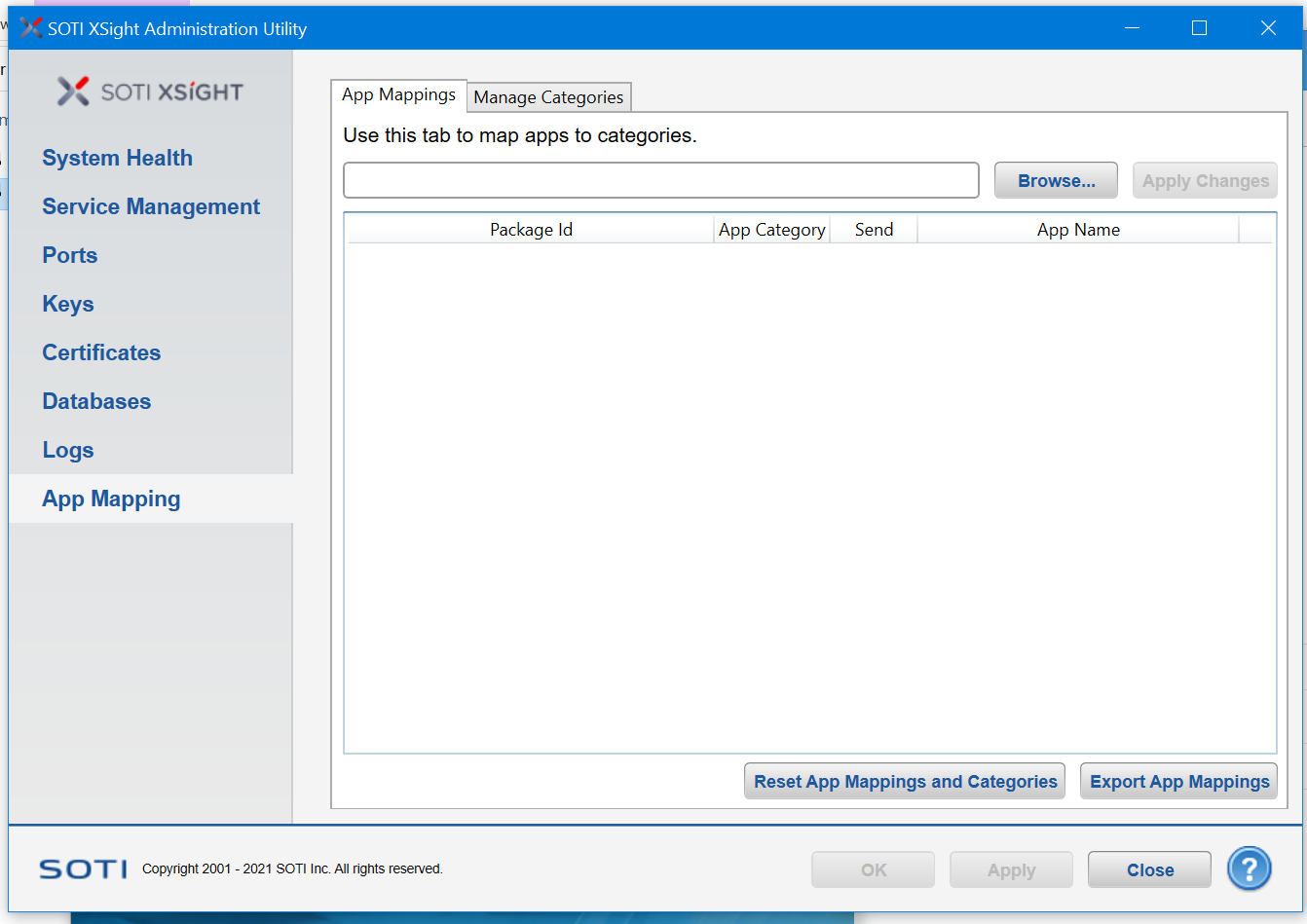Viewport: 1307px width, 924px height.
Task: Select Certificates in sidebar
Action: tap(101, 352)
